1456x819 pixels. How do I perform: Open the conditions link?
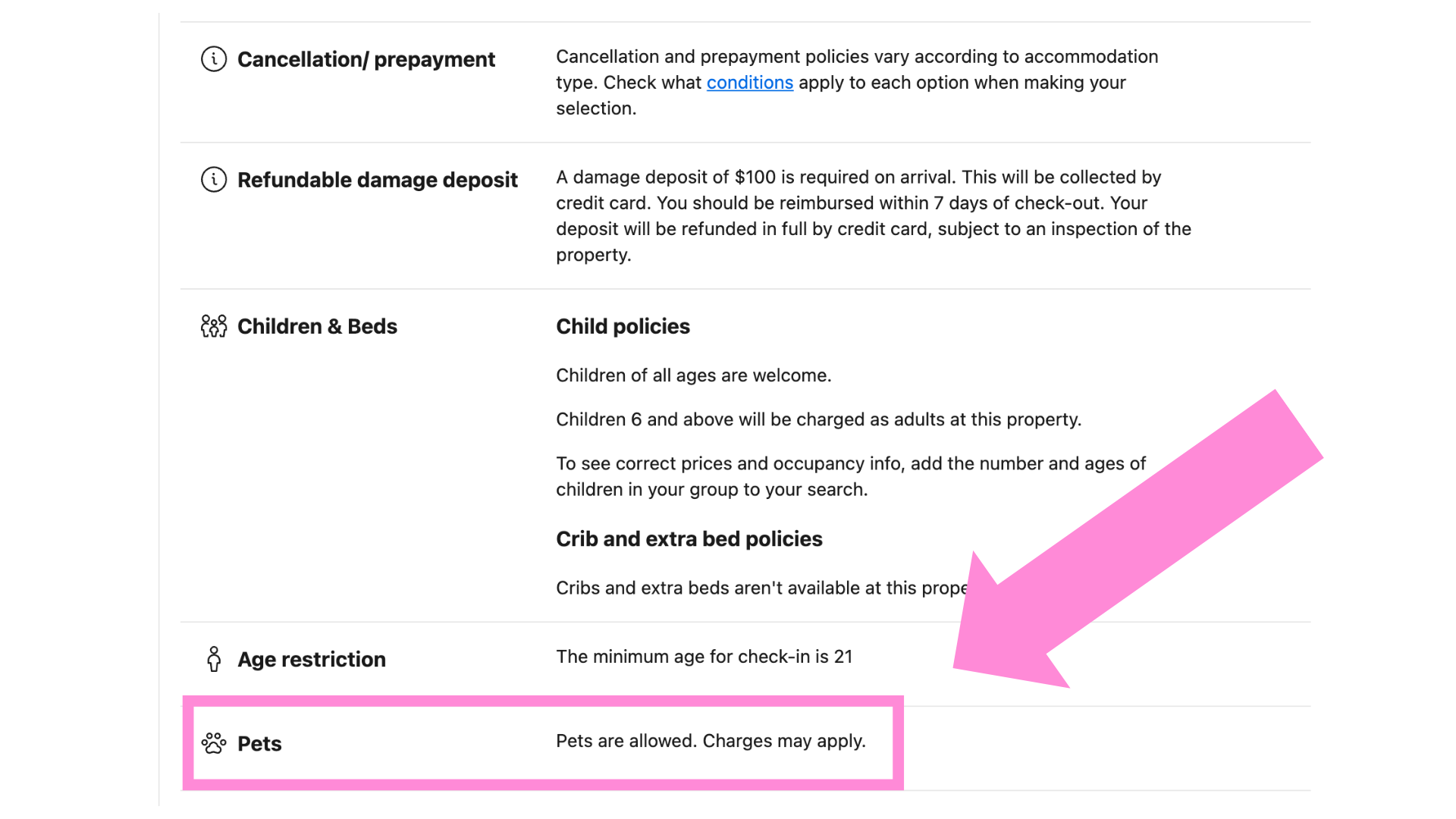750,83
